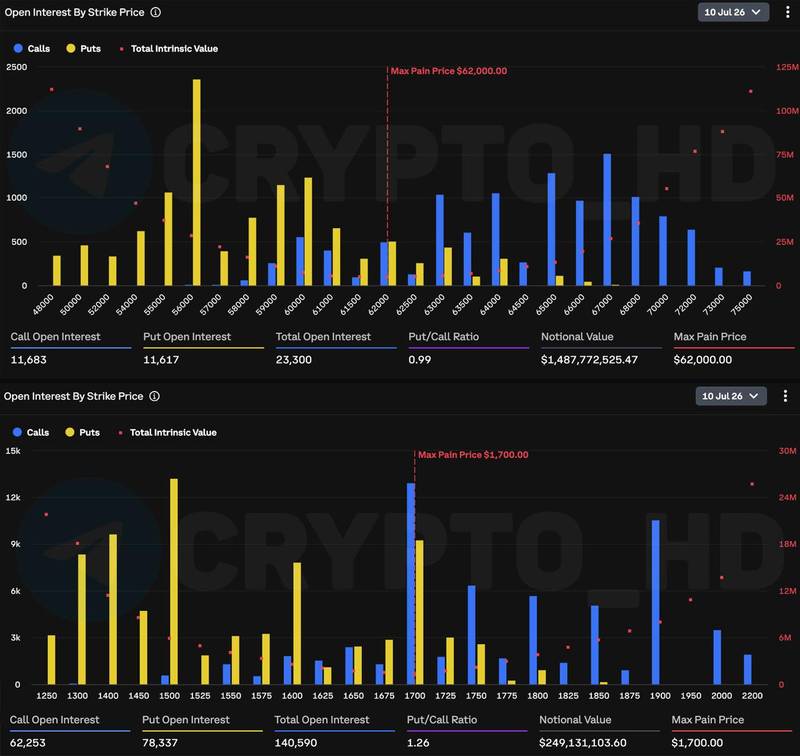
Task: Click the blue Calls dot in the top legend
Action: click(18, 48)
